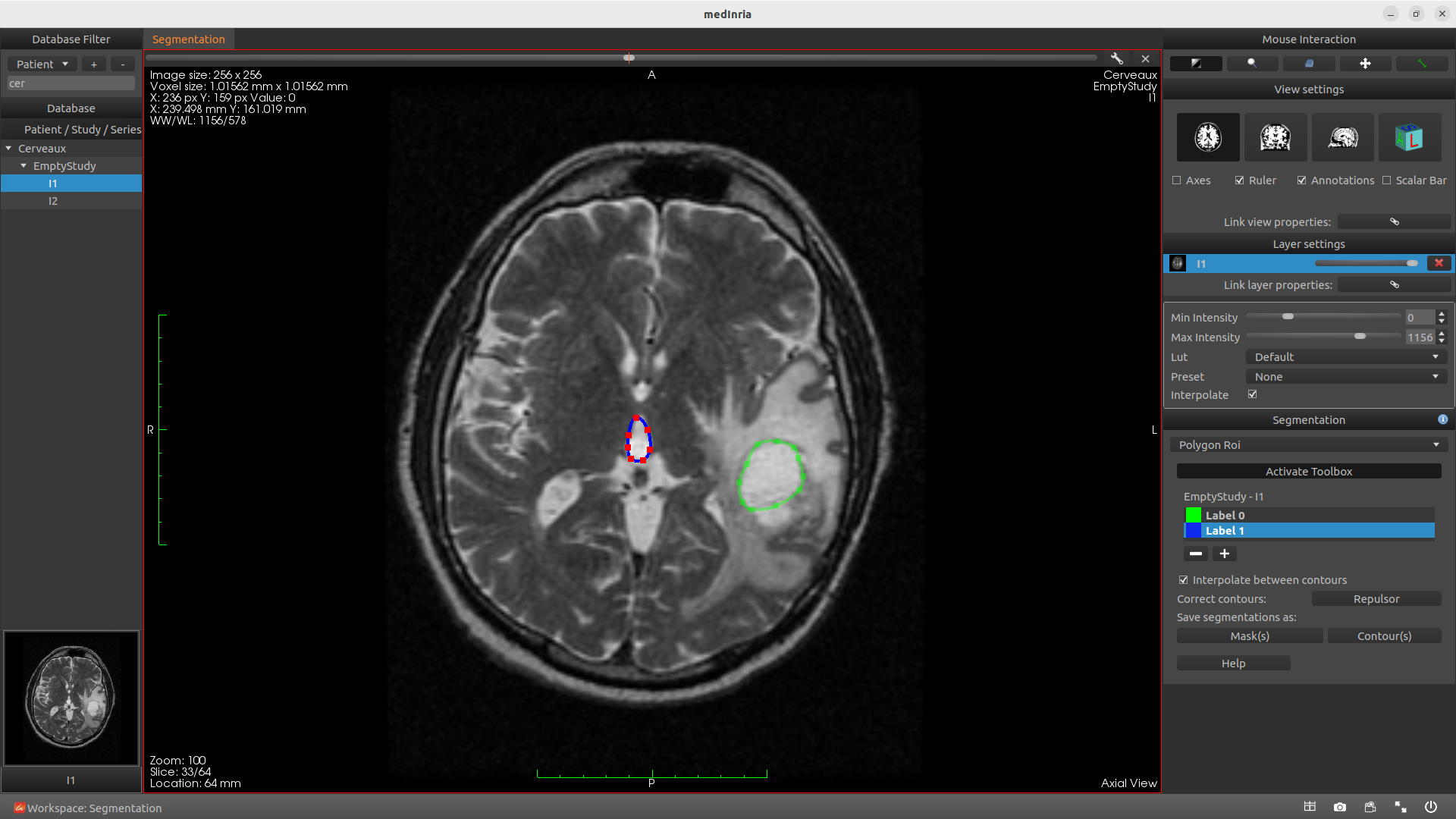The image size is (1456, 819).
Task: Open the view layout grid icon
Action: click(x=1310, y=807)
